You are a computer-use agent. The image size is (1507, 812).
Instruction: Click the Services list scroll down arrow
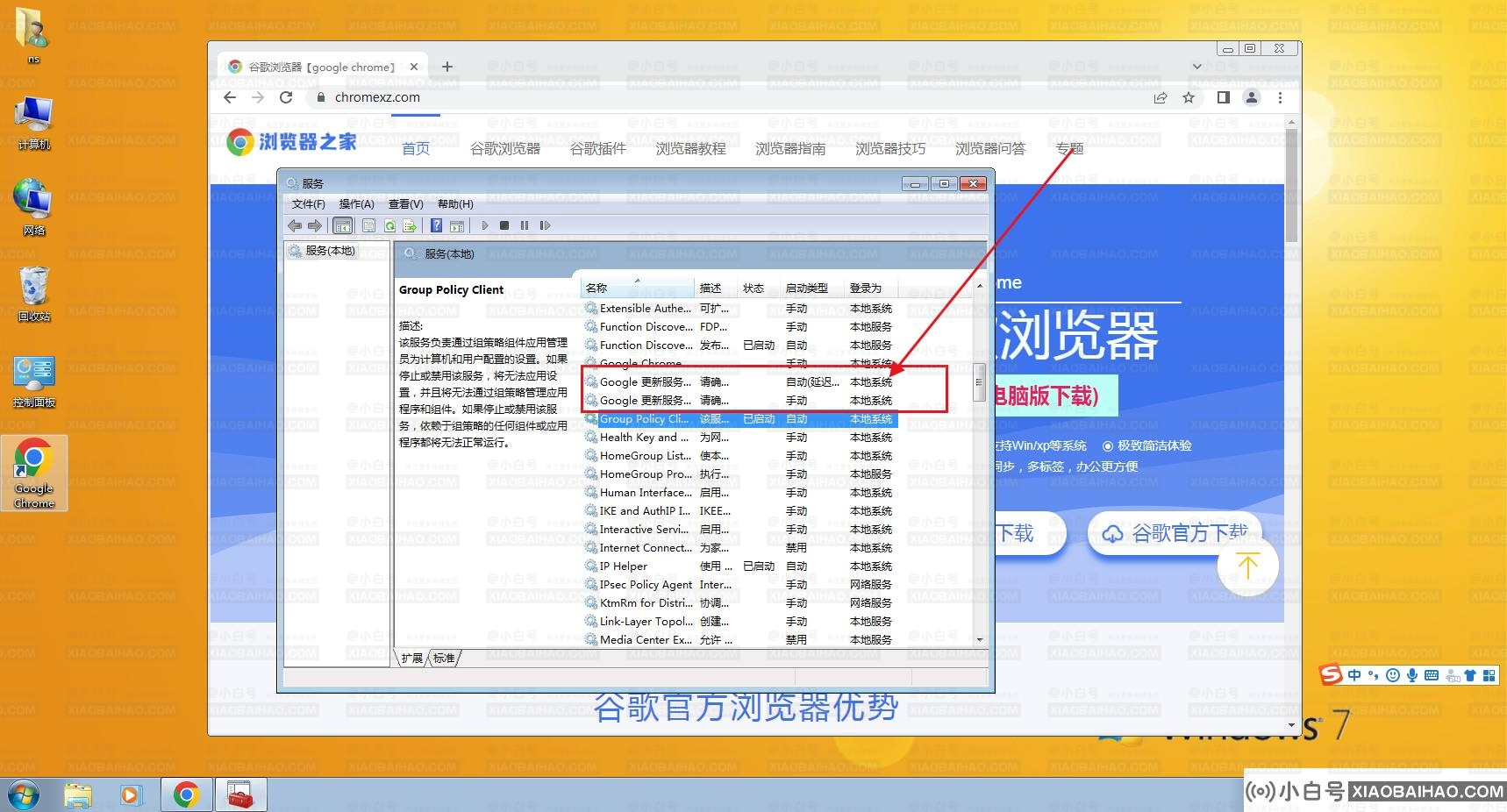(x=980, y=640)
